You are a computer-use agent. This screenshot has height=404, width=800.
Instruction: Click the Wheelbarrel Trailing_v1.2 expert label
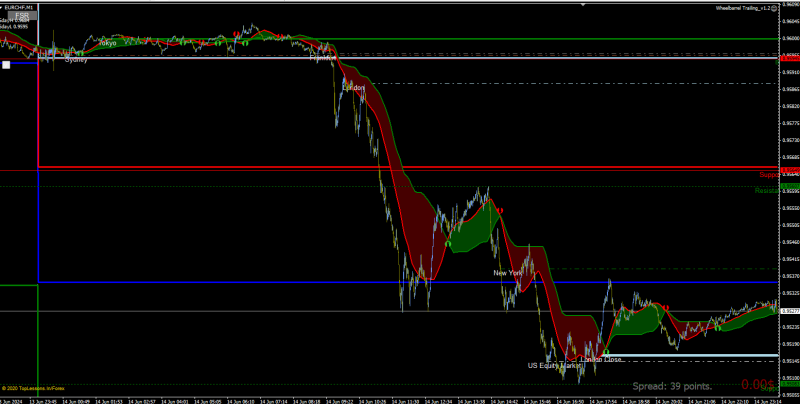[x=742, y=8]
